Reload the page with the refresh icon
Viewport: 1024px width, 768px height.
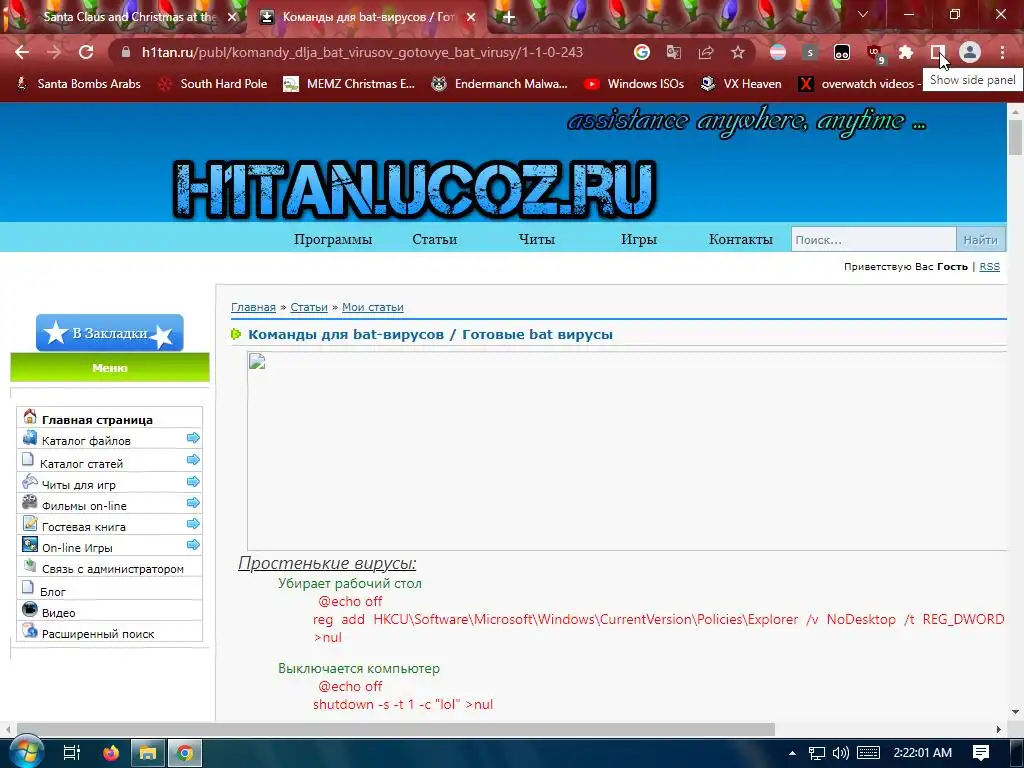(x=86, y=52)
